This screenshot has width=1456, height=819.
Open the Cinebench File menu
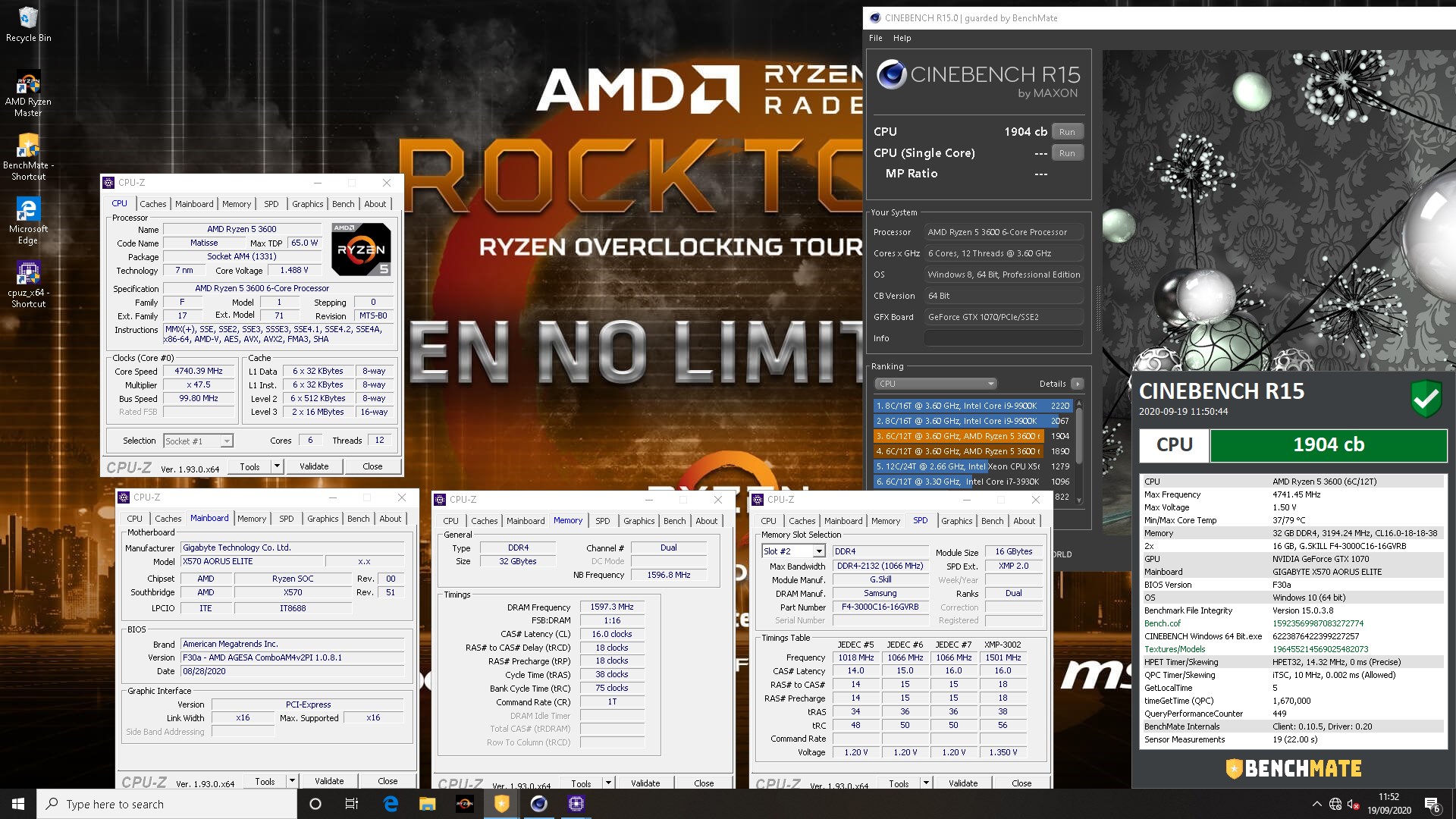pos(876,38)
